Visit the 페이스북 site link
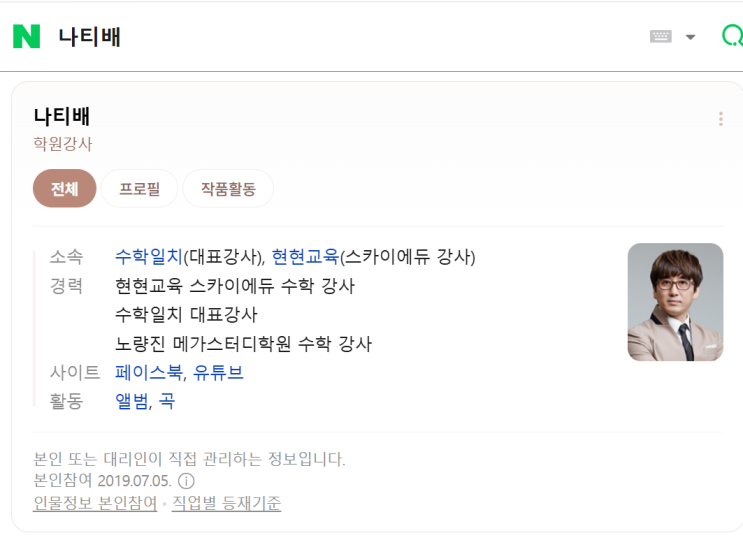This screenshot has height=547, width=743. click(149, 373)
